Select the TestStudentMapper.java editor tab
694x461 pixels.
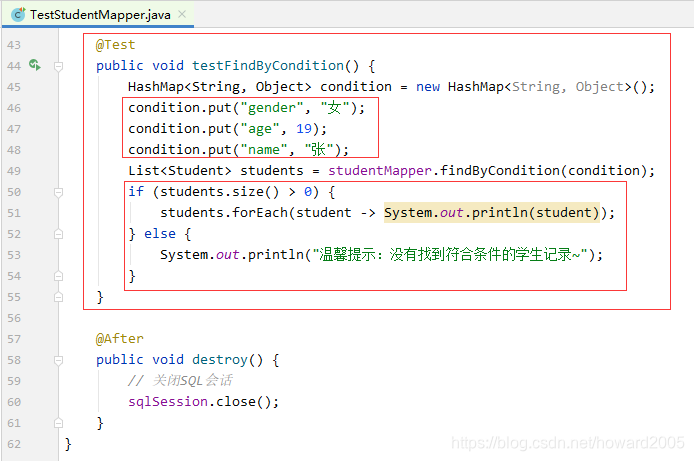point(98,15)
